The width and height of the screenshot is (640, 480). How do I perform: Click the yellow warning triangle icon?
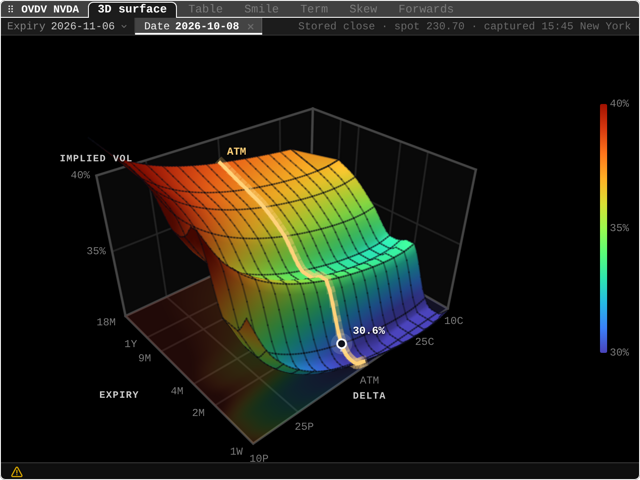point(17,472)
